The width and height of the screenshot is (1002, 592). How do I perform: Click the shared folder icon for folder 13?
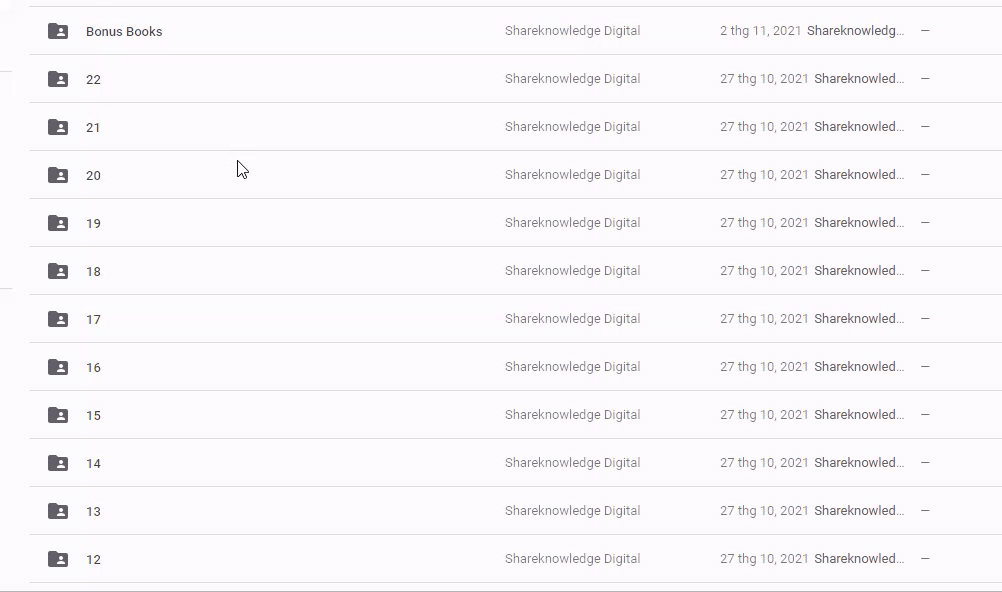(58, 511)
